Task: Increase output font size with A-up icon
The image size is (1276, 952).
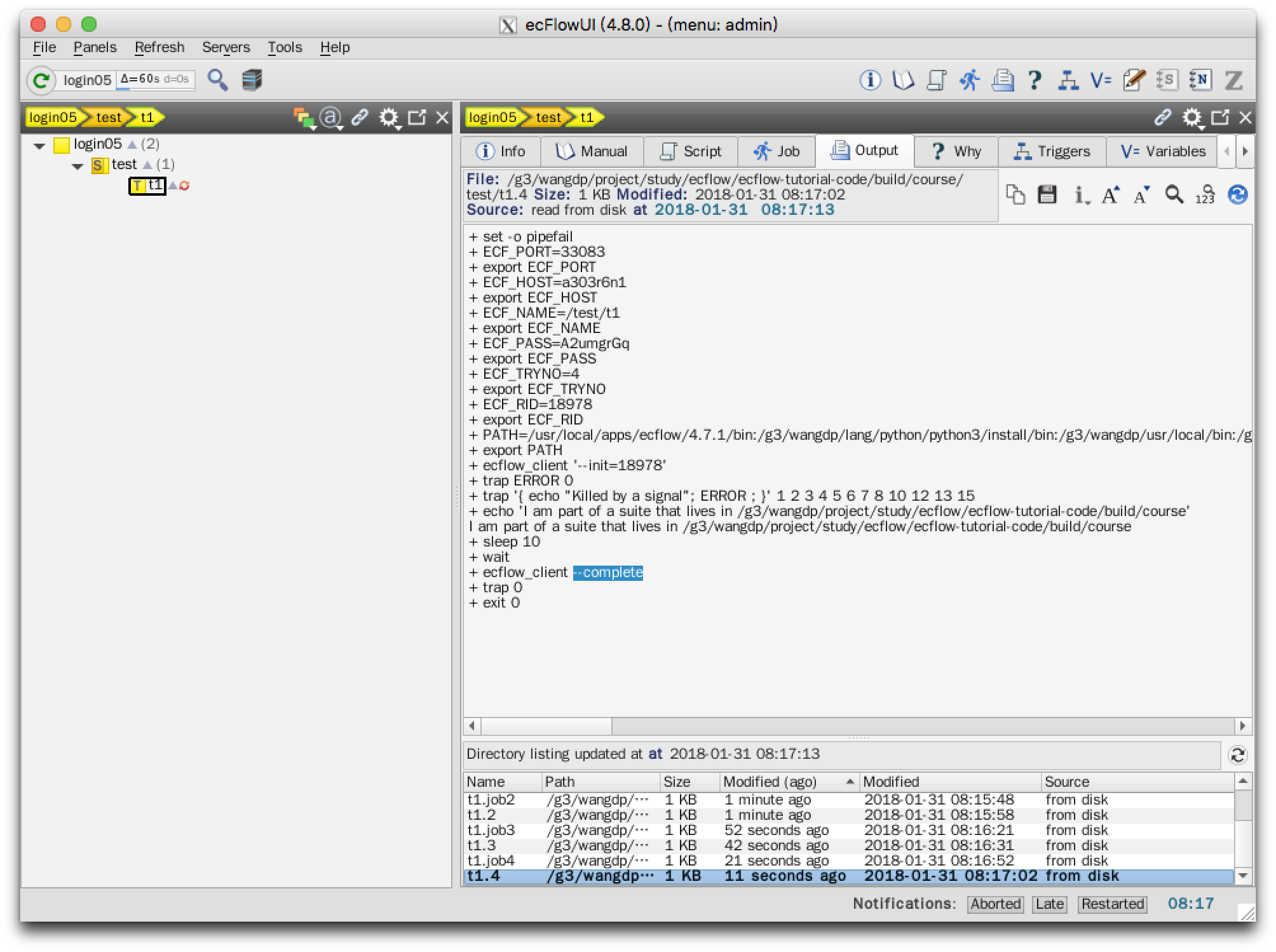Action: pyautogui.click(x=1110, y=194)
